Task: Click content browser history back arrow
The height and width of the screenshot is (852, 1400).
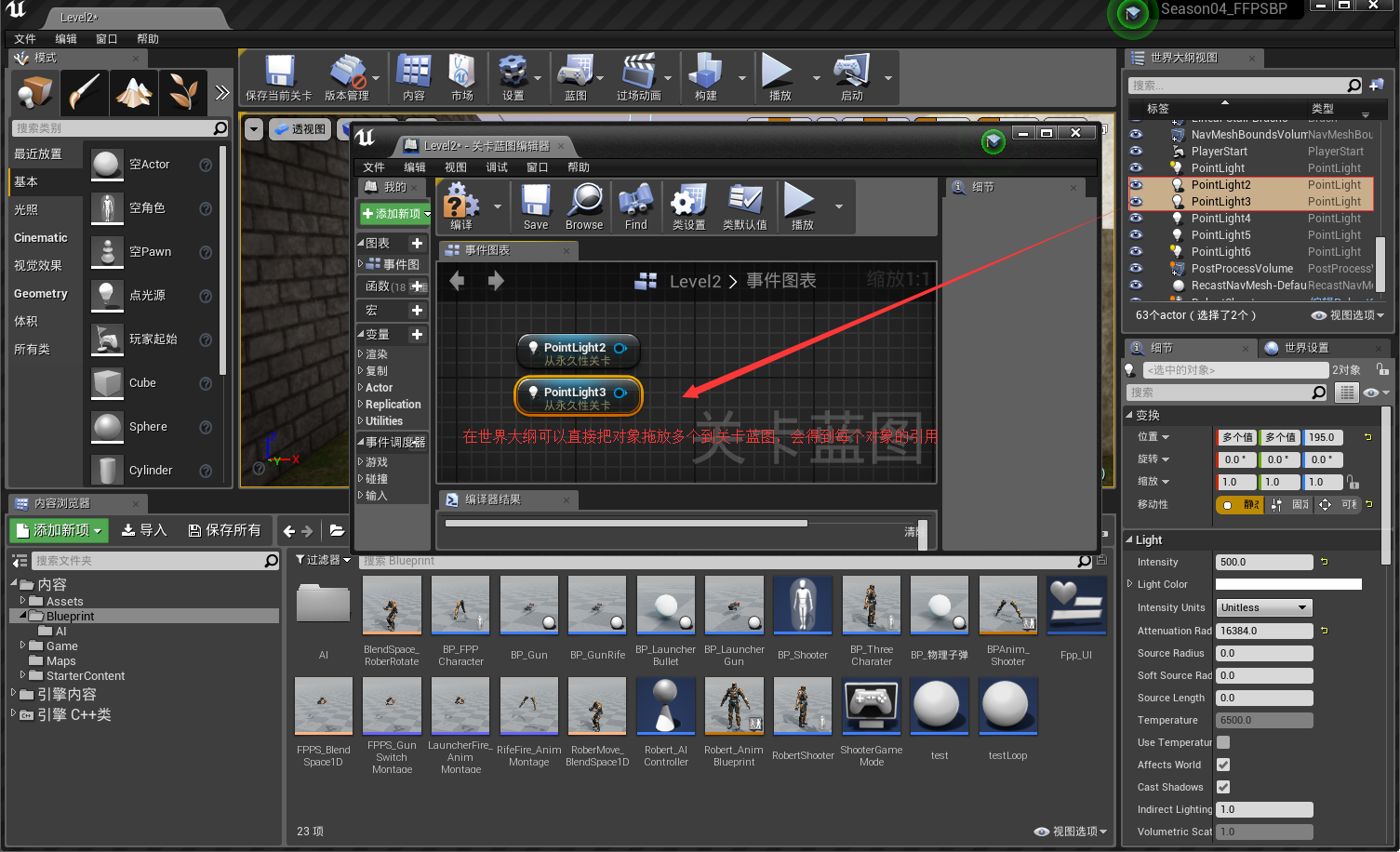Action: pos(289,531)
